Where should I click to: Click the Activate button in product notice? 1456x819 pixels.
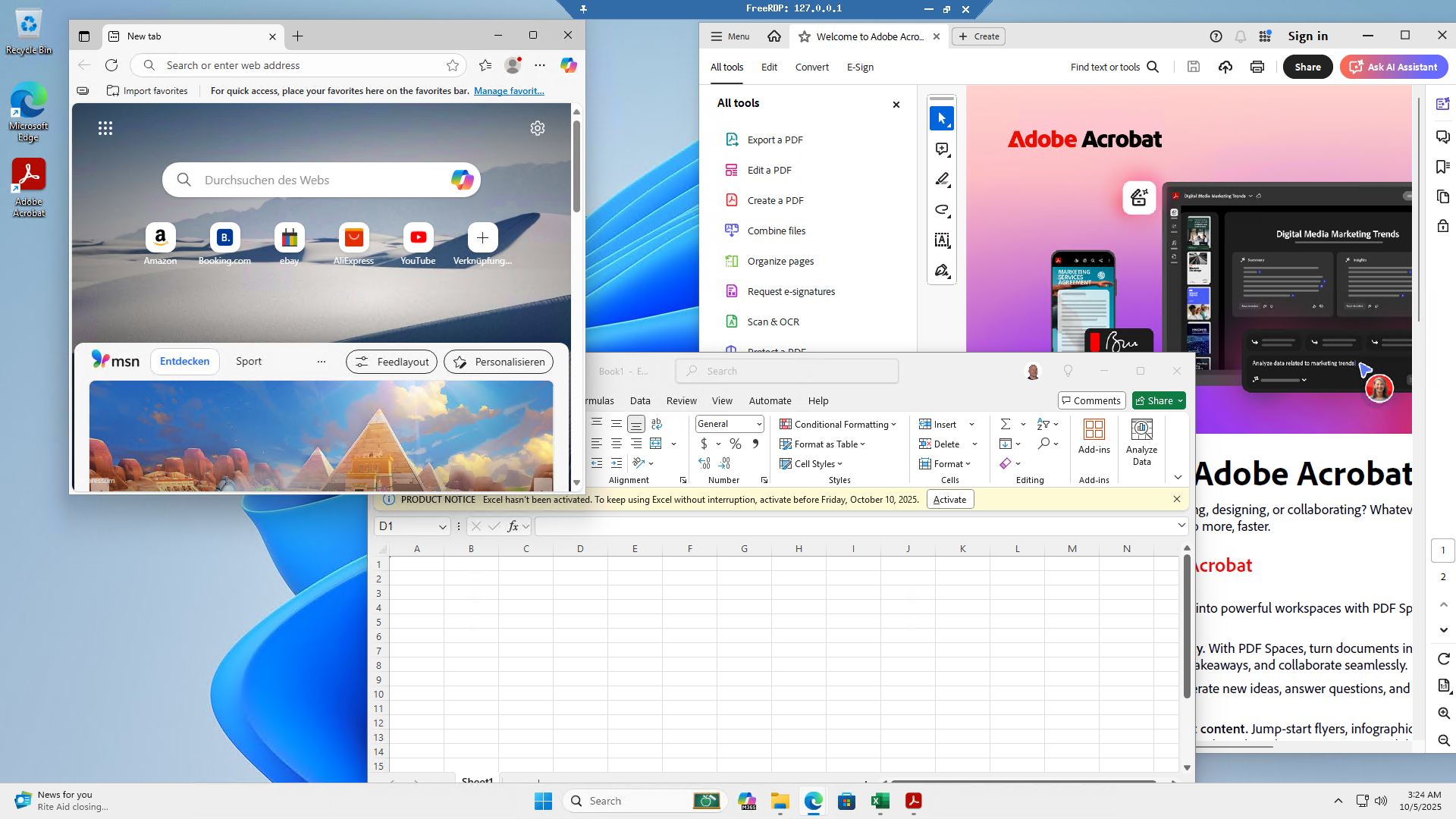(949, 499)
